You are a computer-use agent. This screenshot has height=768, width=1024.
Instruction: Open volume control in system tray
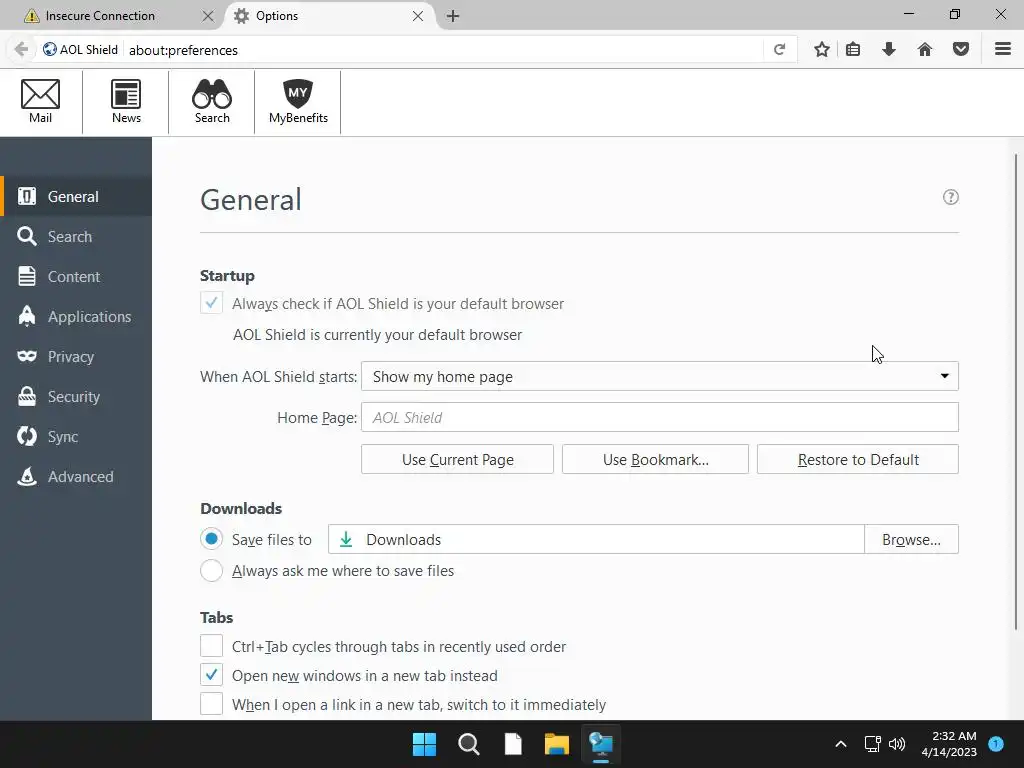coord(897,744)
